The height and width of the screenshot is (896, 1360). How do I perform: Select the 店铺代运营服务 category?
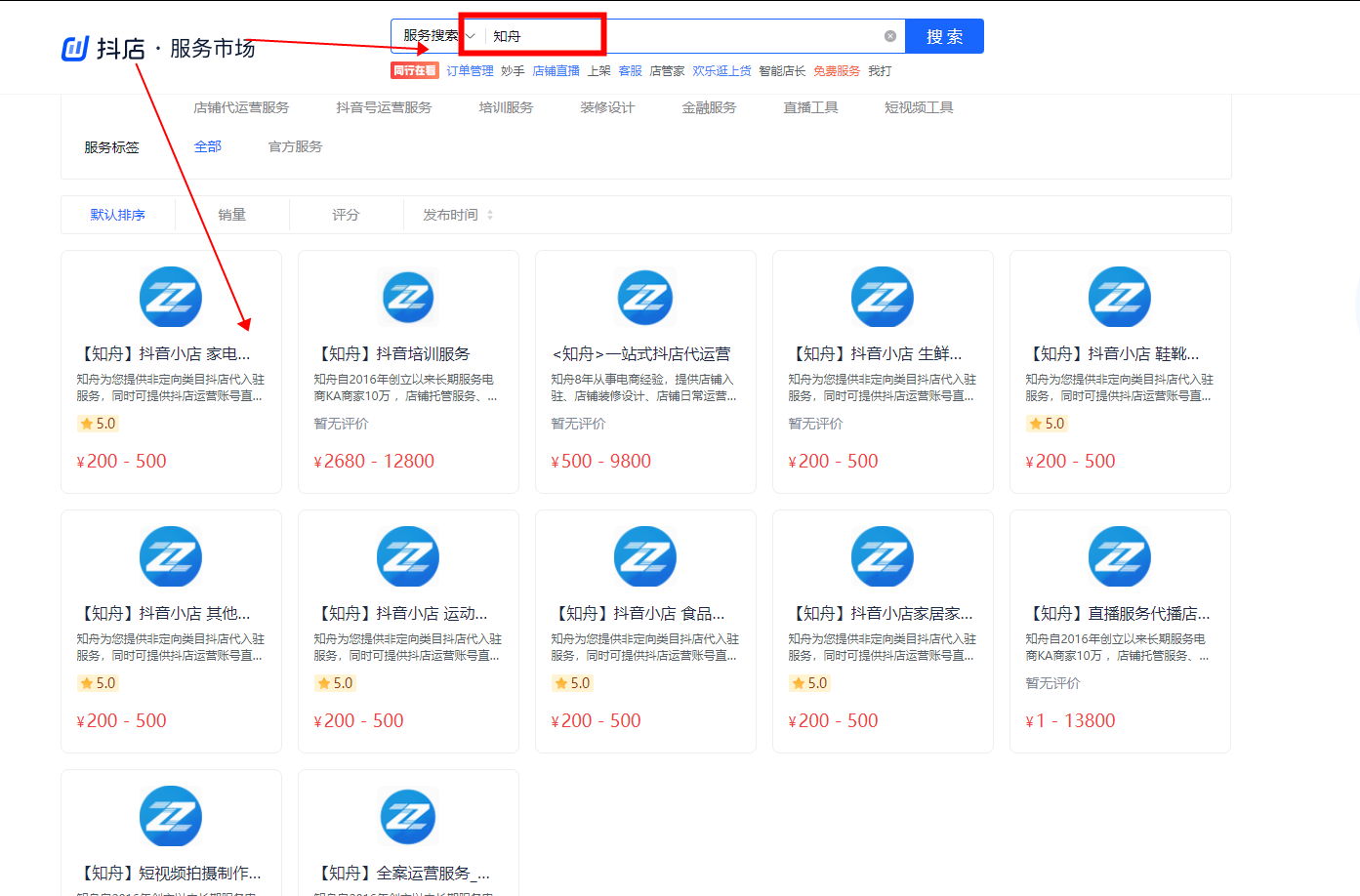point(241,107)
